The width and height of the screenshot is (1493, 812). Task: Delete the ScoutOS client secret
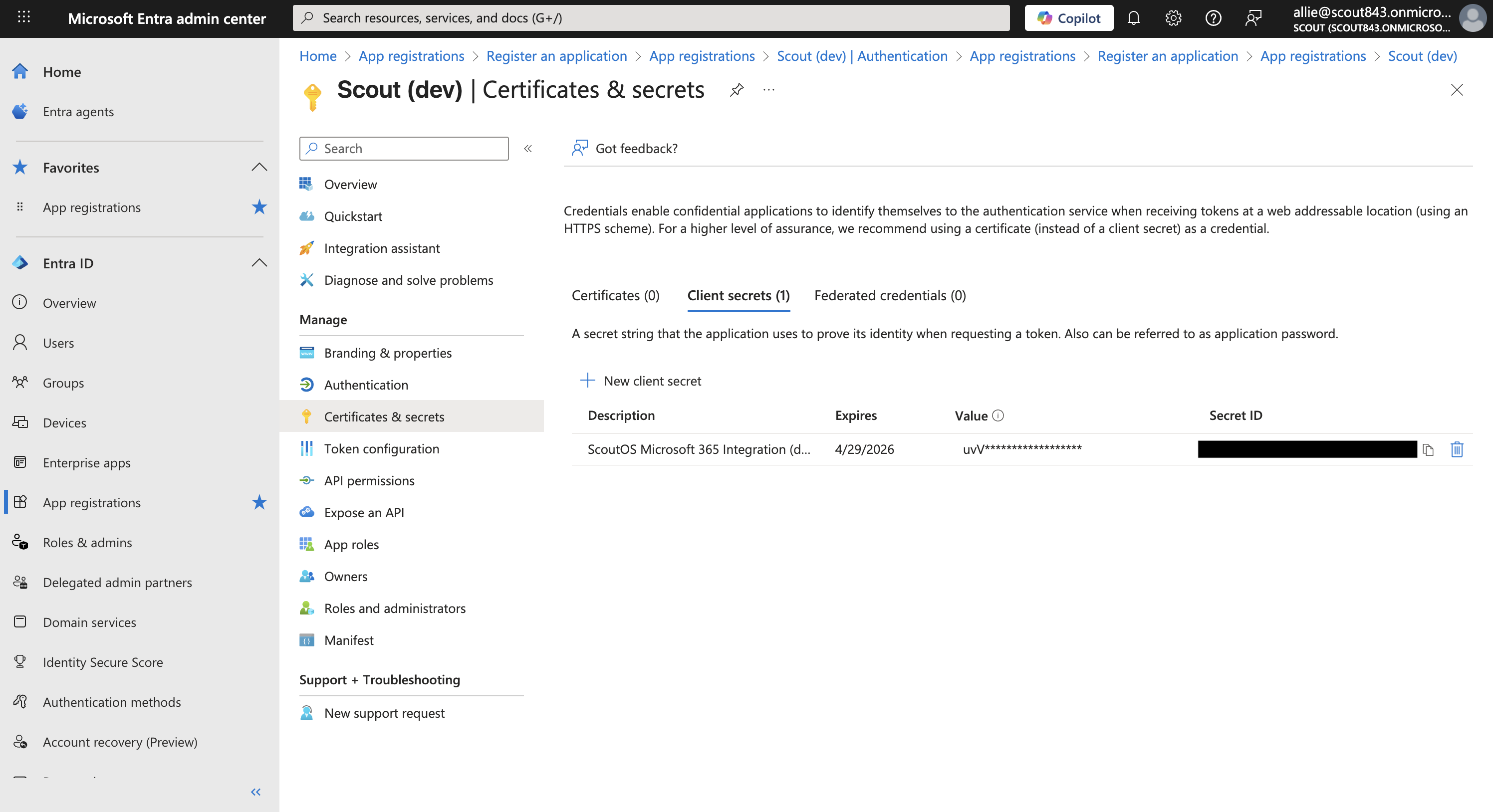1457,449
